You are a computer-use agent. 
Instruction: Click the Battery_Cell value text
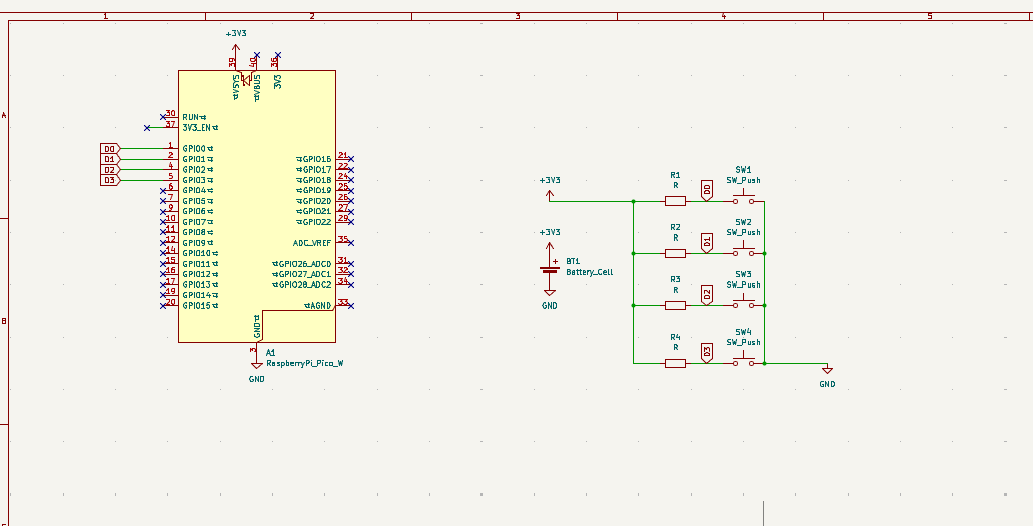tap(589, 272)
